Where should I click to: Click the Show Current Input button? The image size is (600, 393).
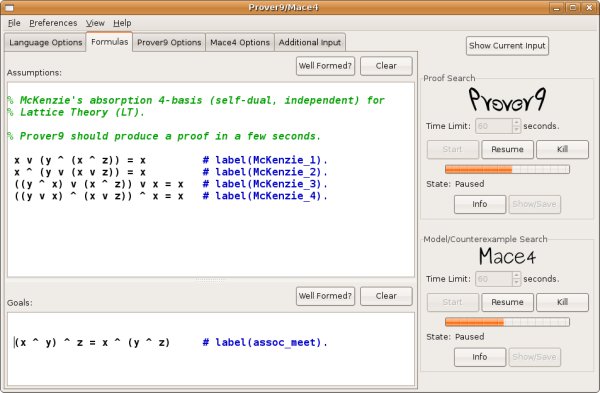507,46
